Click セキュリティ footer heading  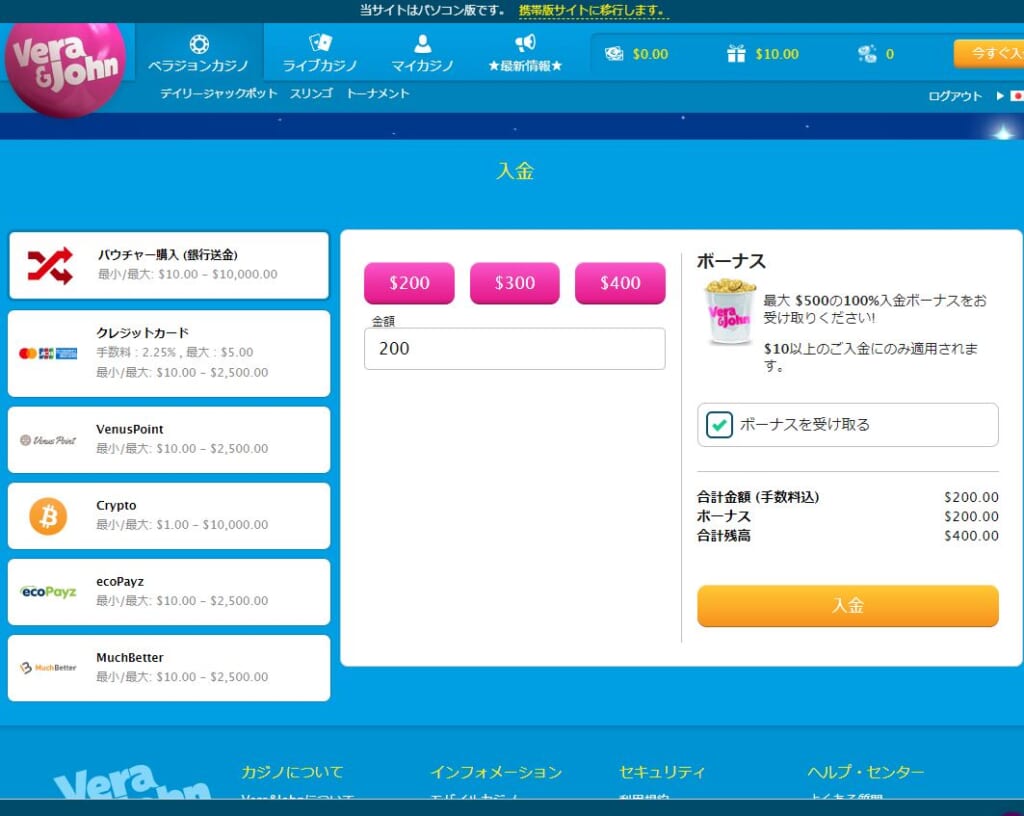pyautogui.click(x=662, y=772)
